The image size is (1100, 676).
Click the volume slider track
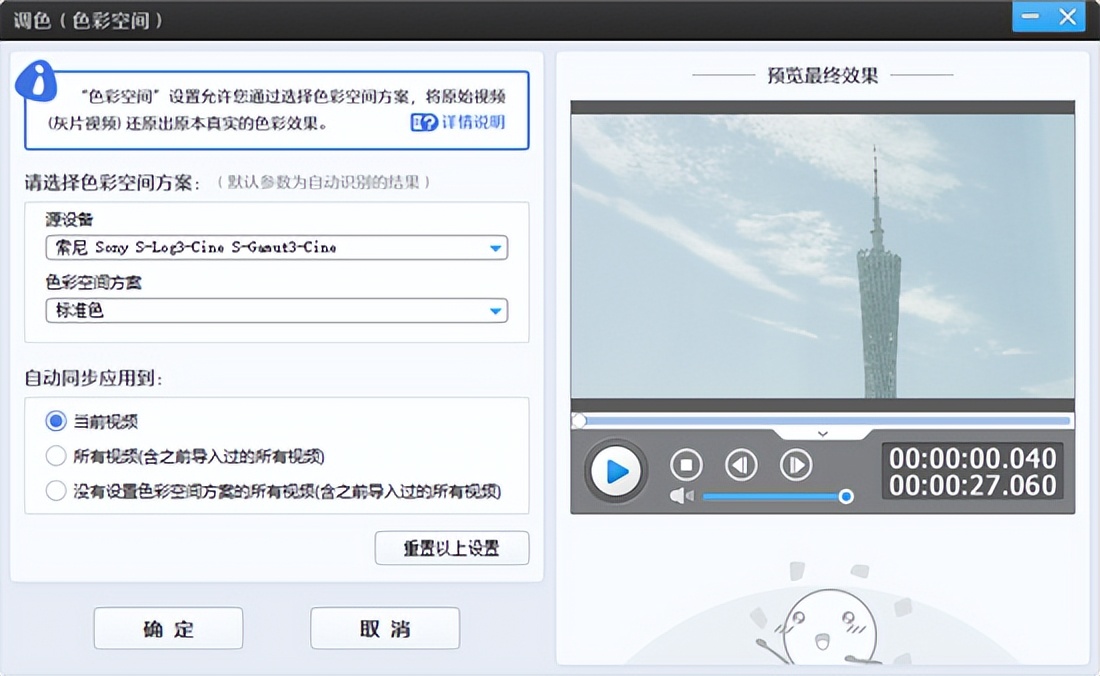[x=770, y=496]
